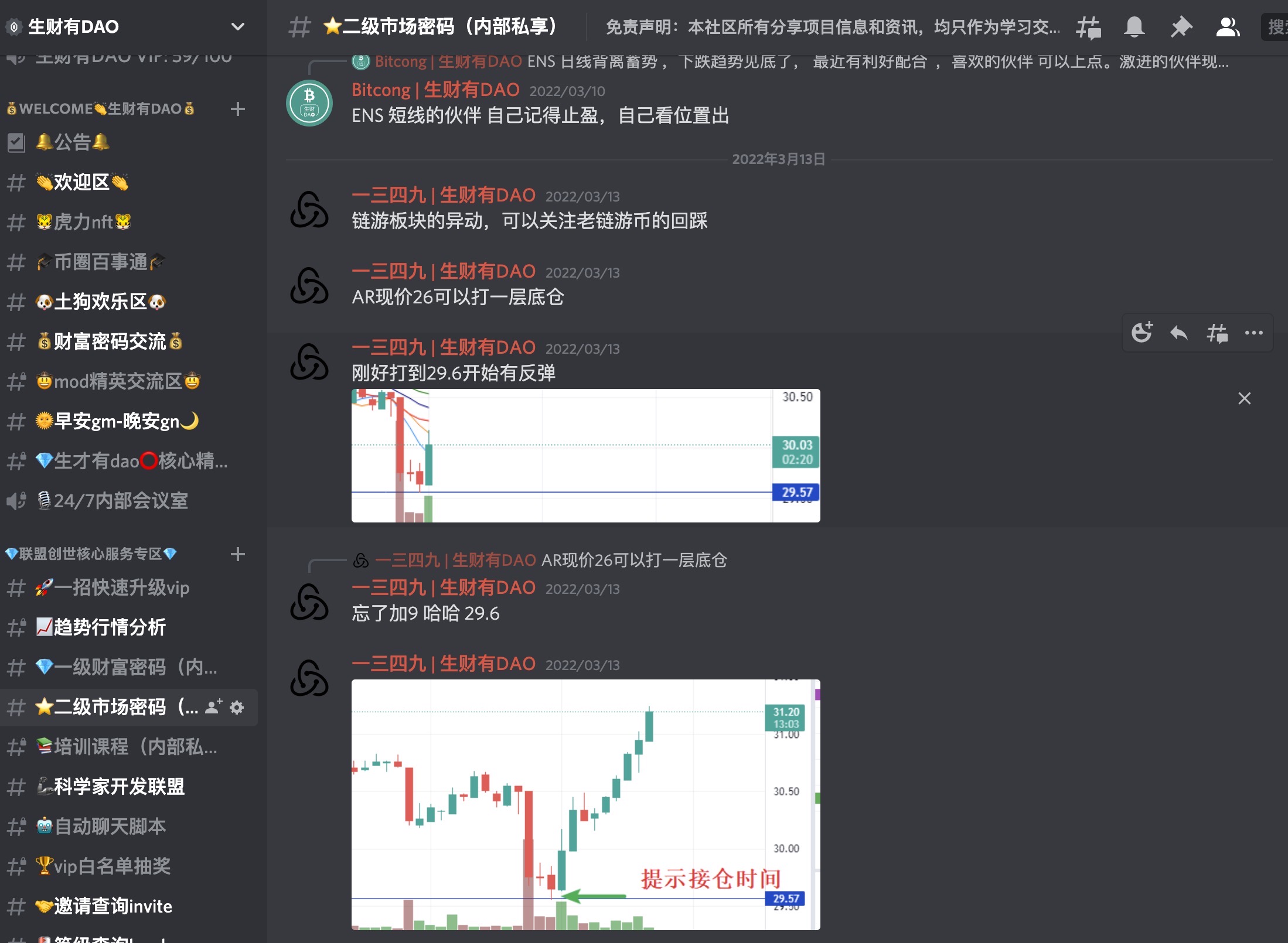Show the member list icon
The width and height of the screenshot is (1288, 943).
pyautogui.click(x=1228, y=27)
